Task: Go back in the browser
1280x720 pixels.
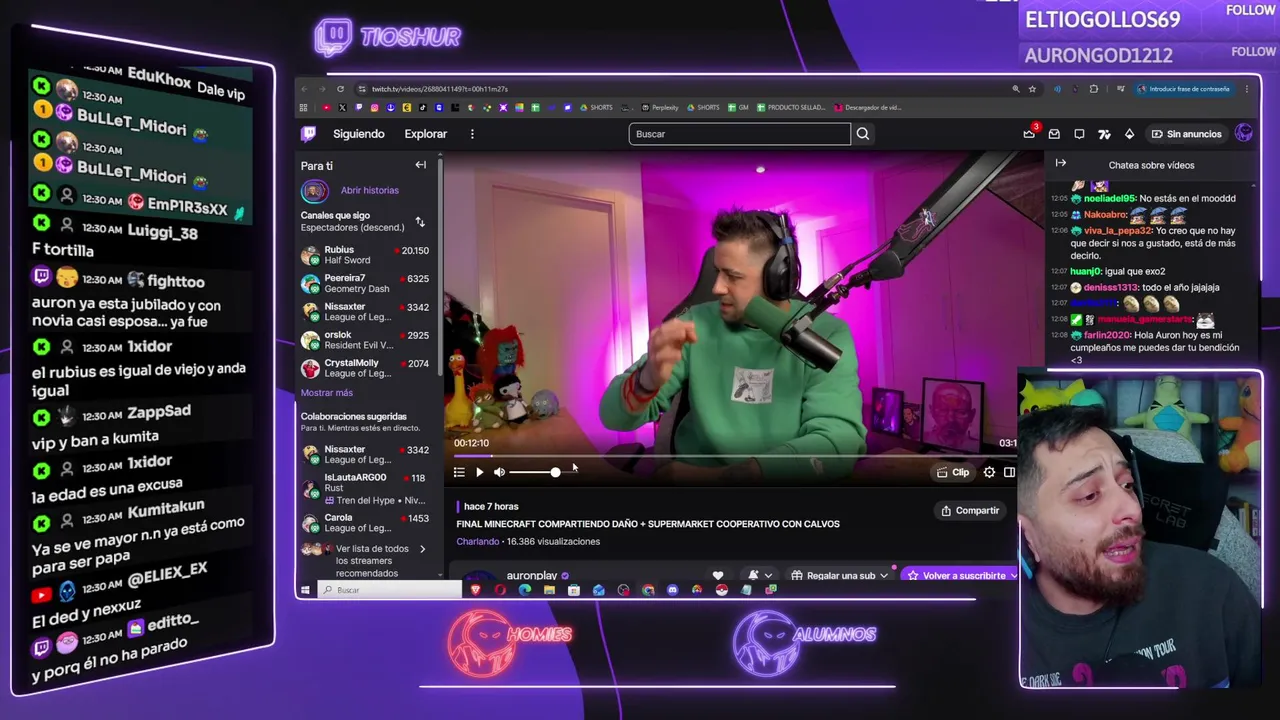Action: click(x=306, y=89)
